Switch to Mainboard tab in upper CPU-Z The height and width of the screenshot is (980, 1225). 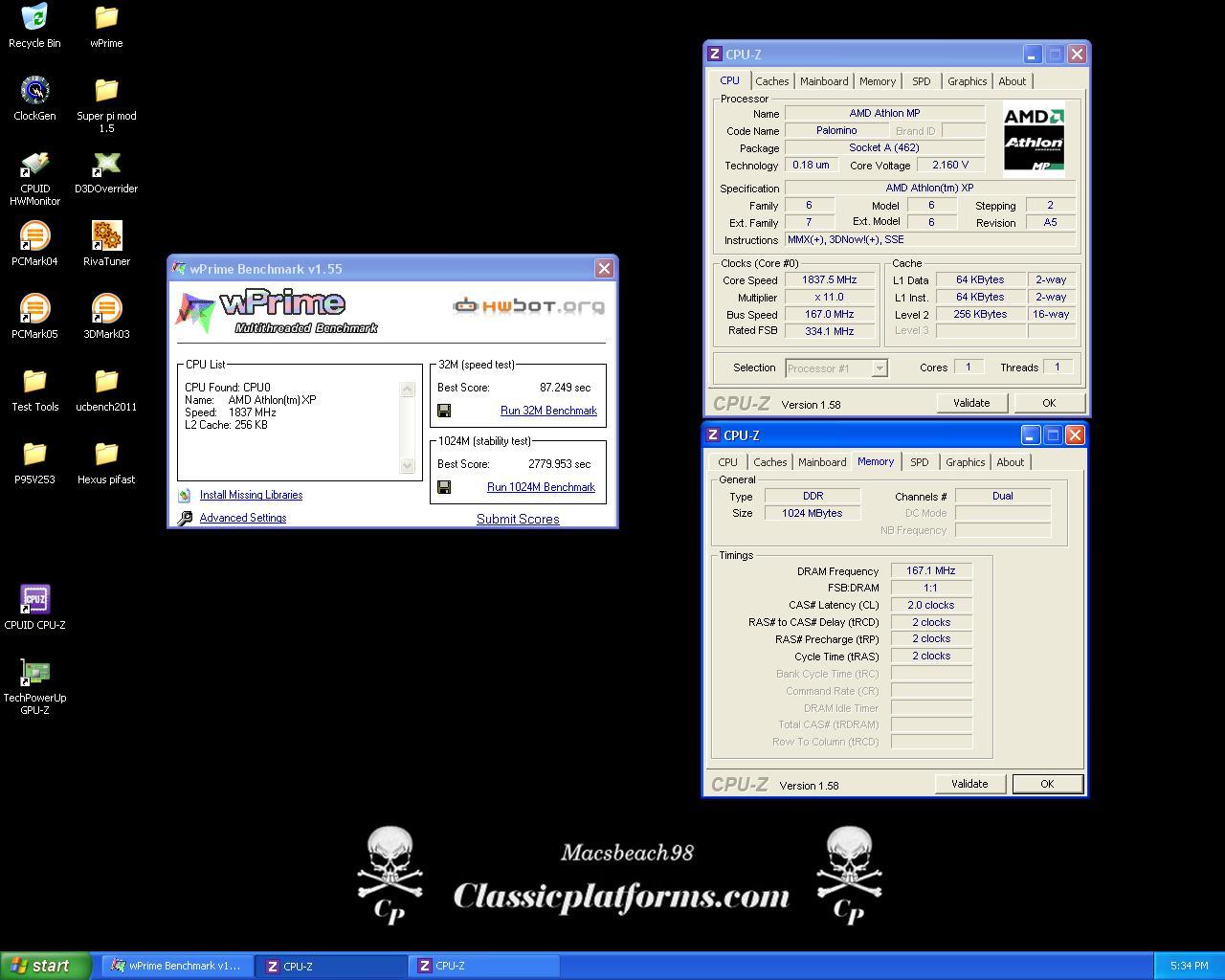point(824,81)
